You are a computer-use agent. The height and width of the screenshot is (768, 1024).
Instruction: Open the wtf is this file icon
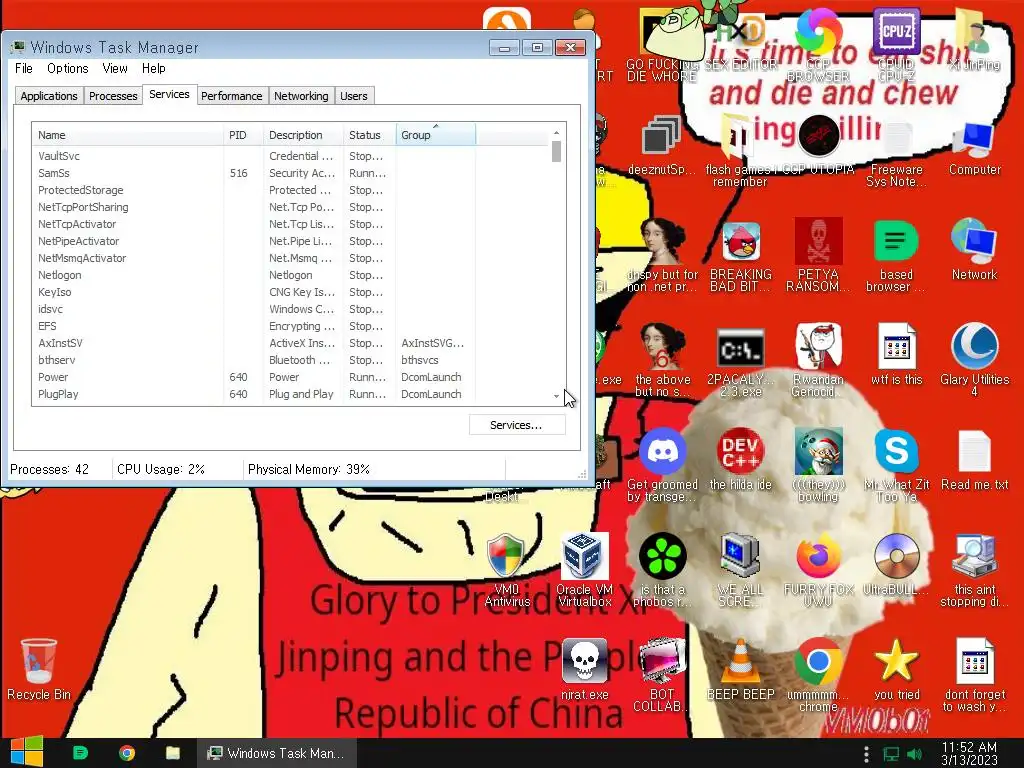coord(896,355)
